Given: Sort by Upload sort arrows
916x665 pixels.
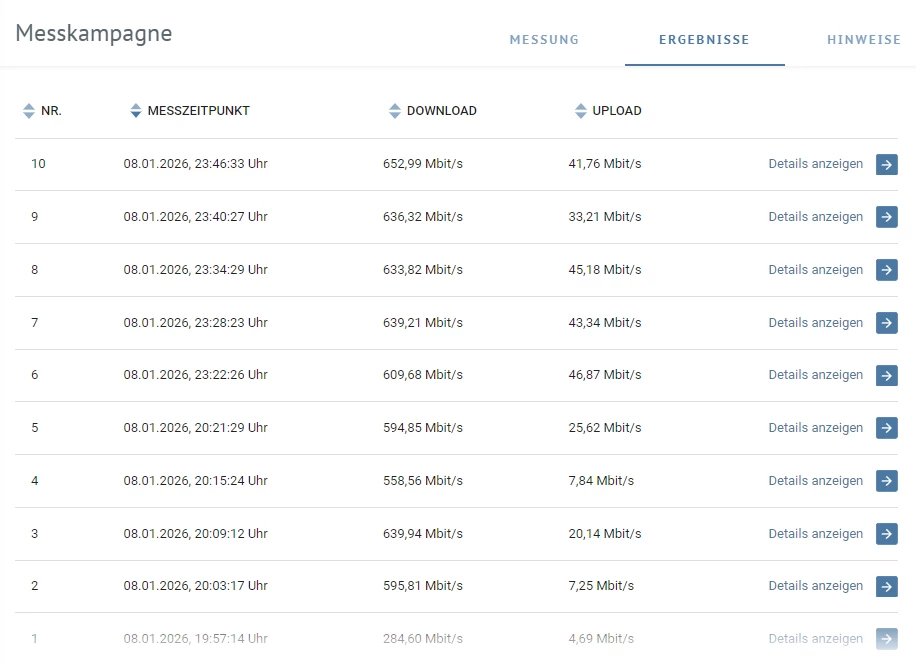Looking at the screenshot, I should coord(580,110).
